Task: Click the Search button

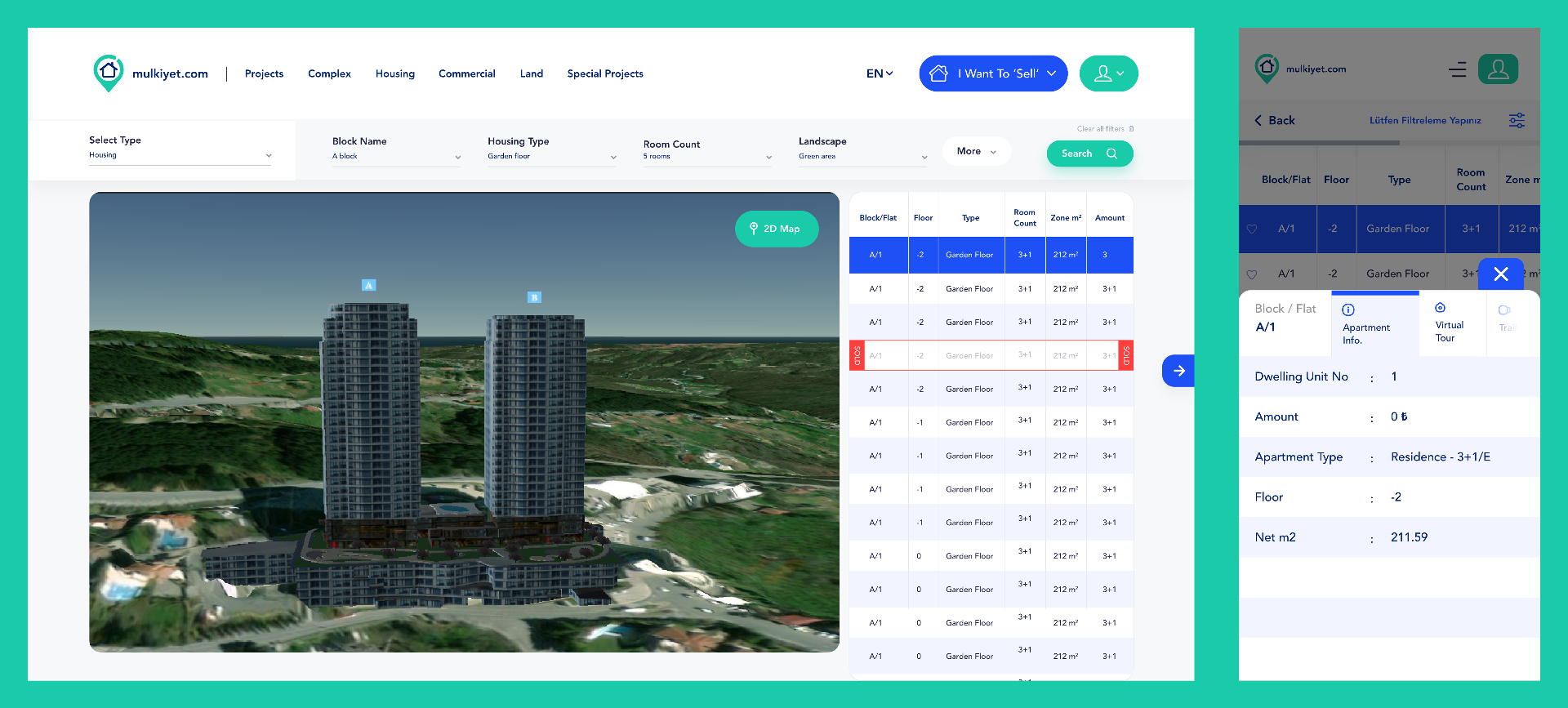Action: click(1089, 154)
